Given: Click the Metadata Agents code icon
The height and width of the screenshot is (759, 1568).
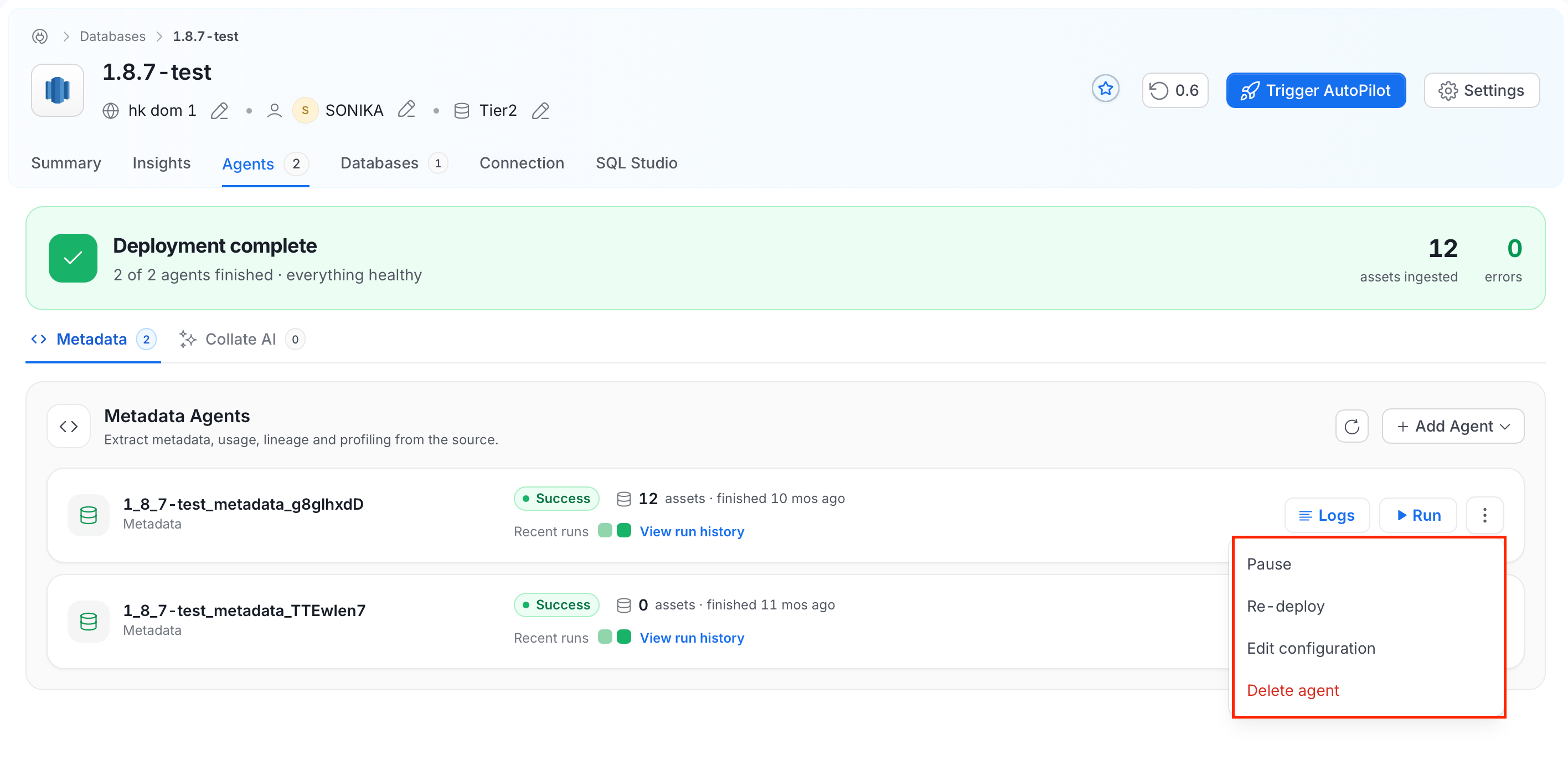Looking at the screenshot, I should [69, 427].
